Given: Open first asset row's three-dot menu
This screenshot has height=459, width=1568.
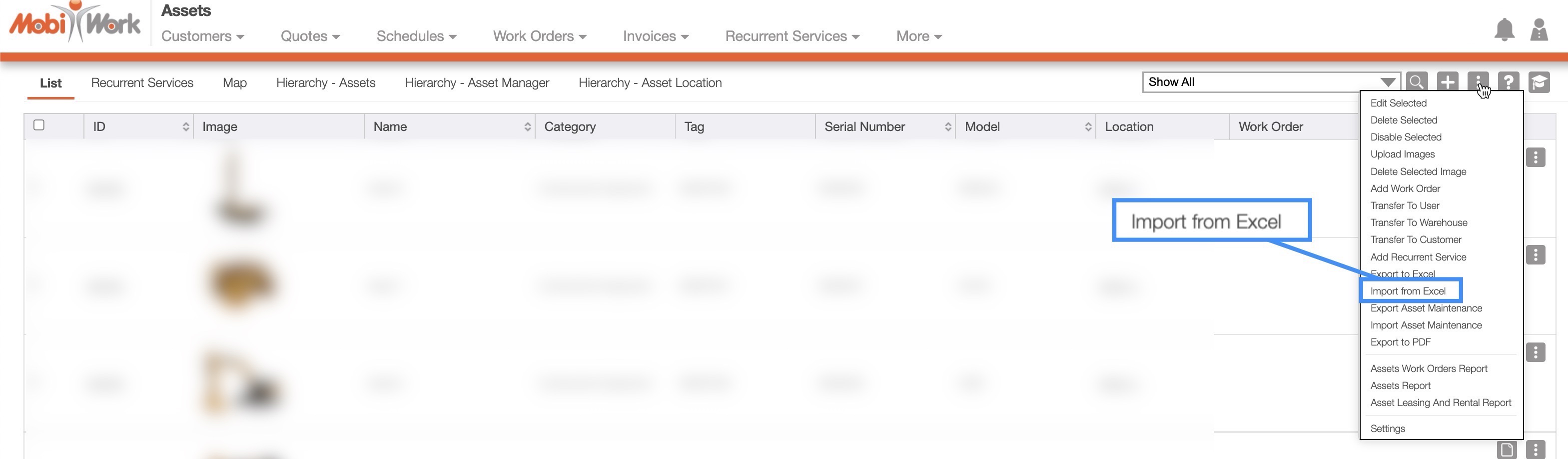Looking at the screenshot, I should 1535,157.
